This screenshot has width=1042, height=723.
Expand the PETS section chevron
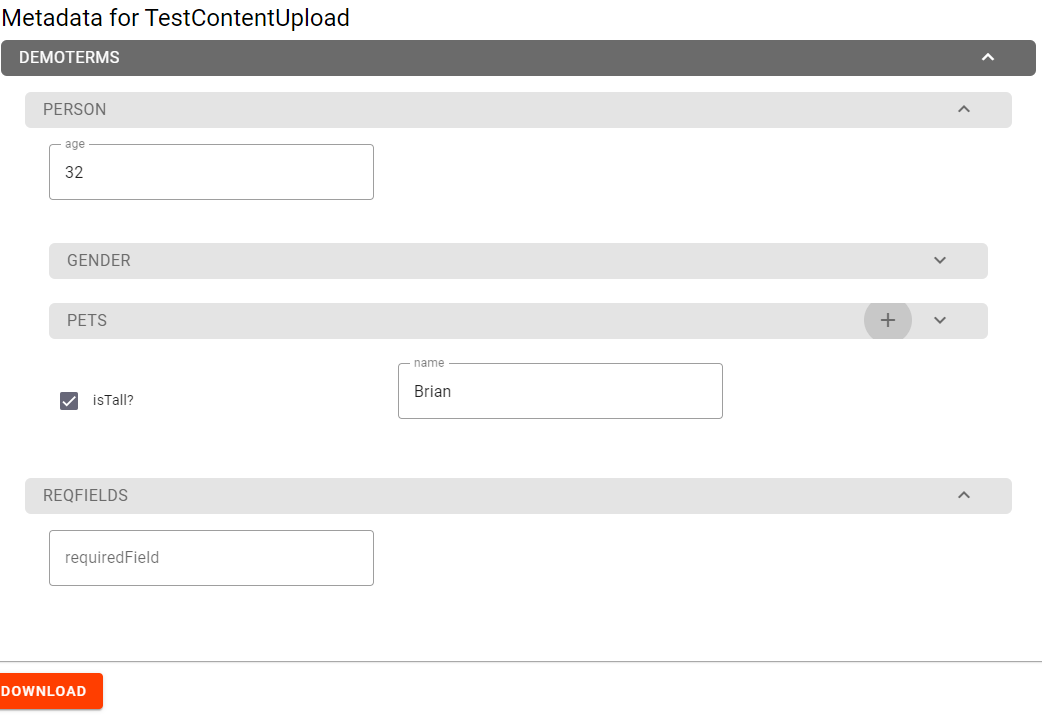[x=939, y=320]
